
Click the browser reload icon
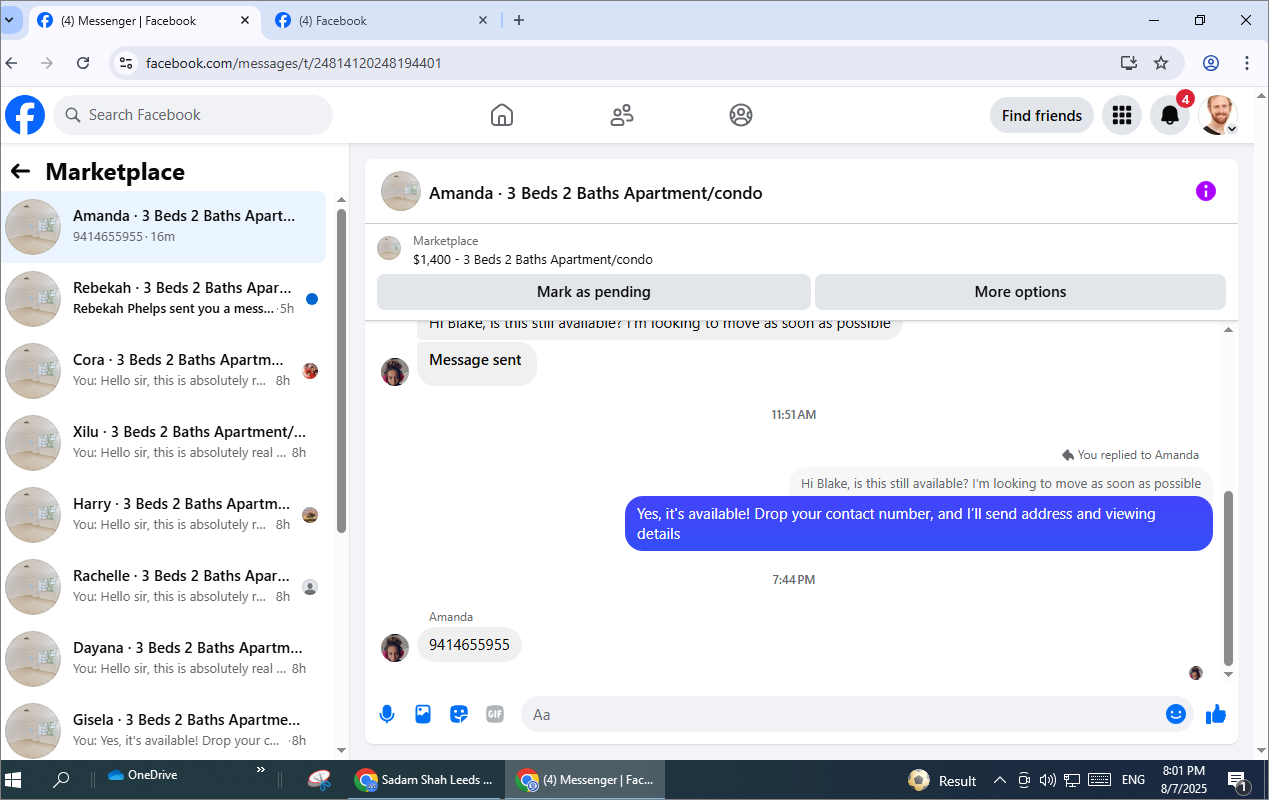83,63
